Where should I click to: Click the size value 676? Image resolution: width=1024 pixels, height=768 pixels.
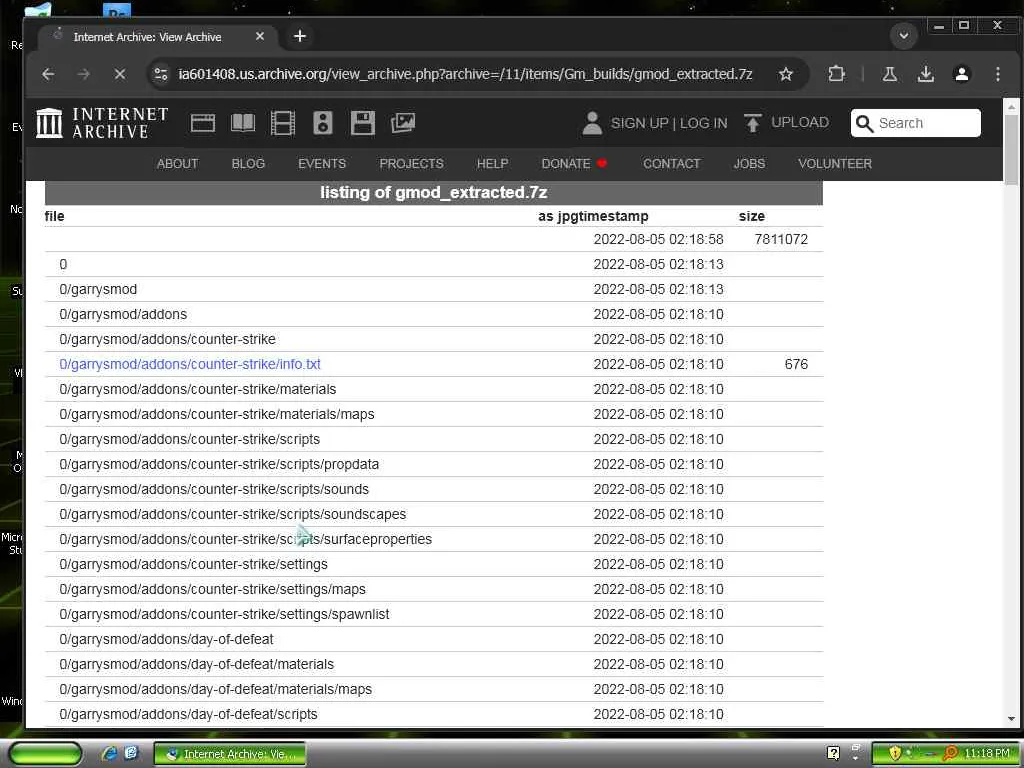pos(796,364)
